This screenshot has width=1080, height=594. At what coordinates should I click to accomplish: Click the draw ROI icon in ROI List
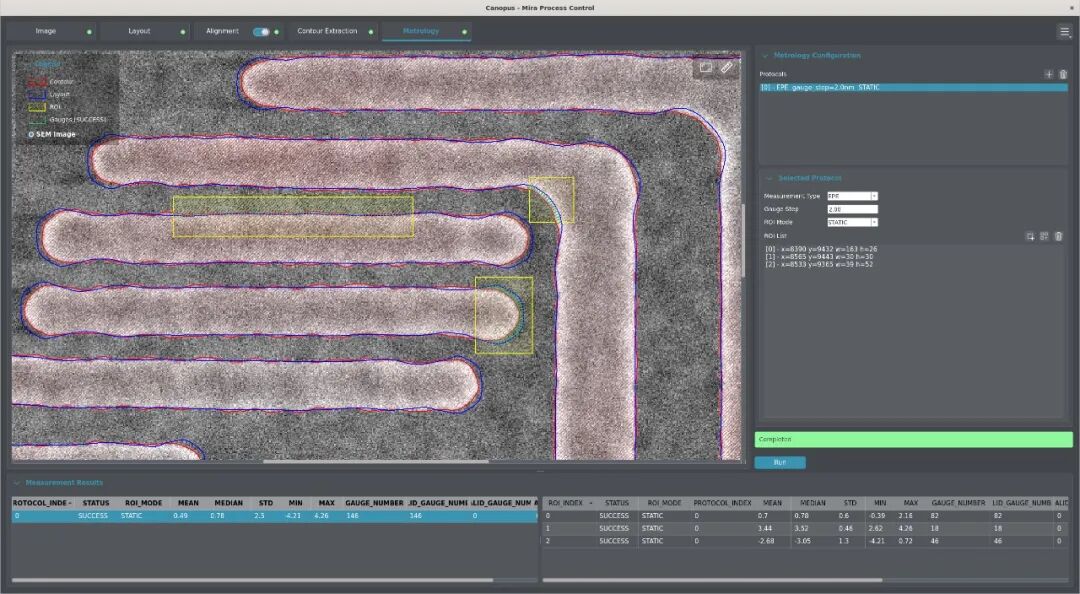(x=1030, y=236)
